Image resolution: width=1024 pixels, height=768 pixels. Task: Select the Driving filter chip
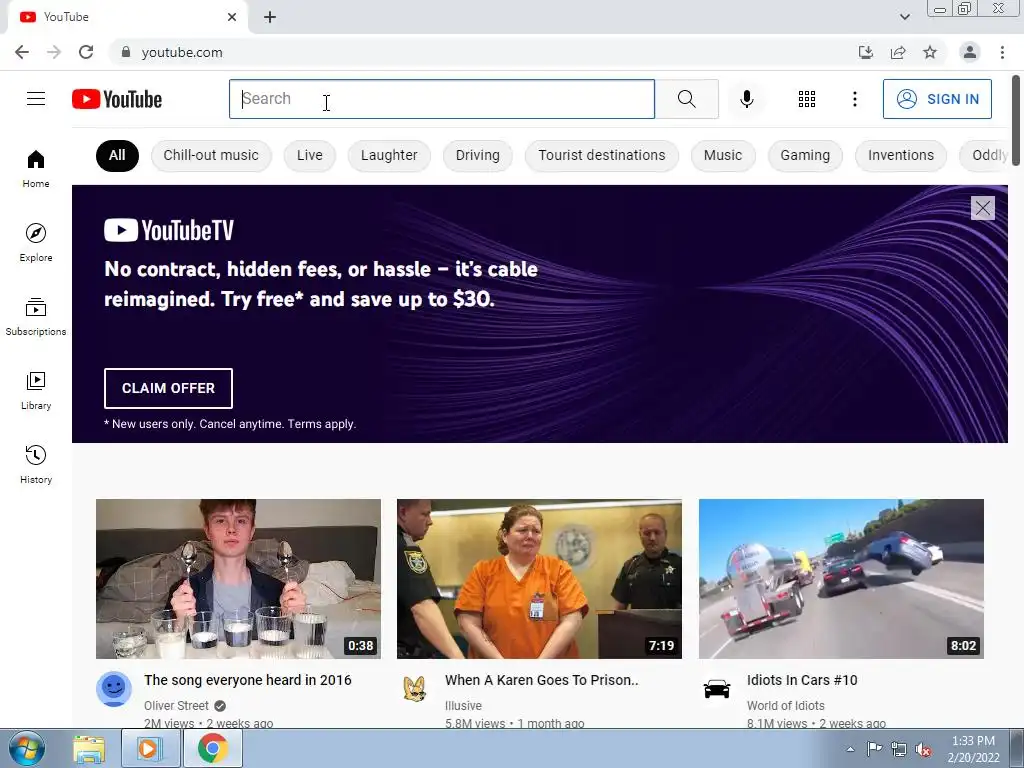[477, 155]
